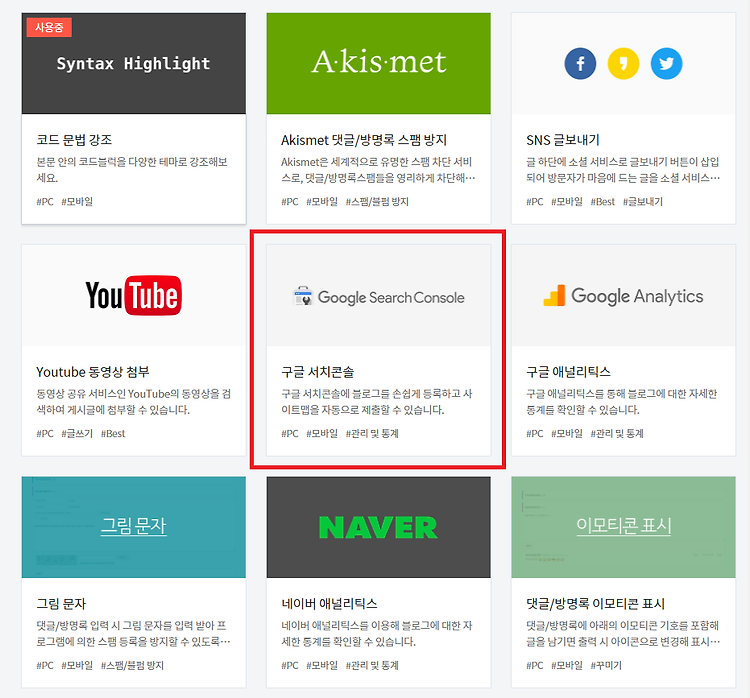The width and height of the screenshot is (750, 698).
Task: Click the Facebook icon in SNS card
Action: (x=580, y=63)
